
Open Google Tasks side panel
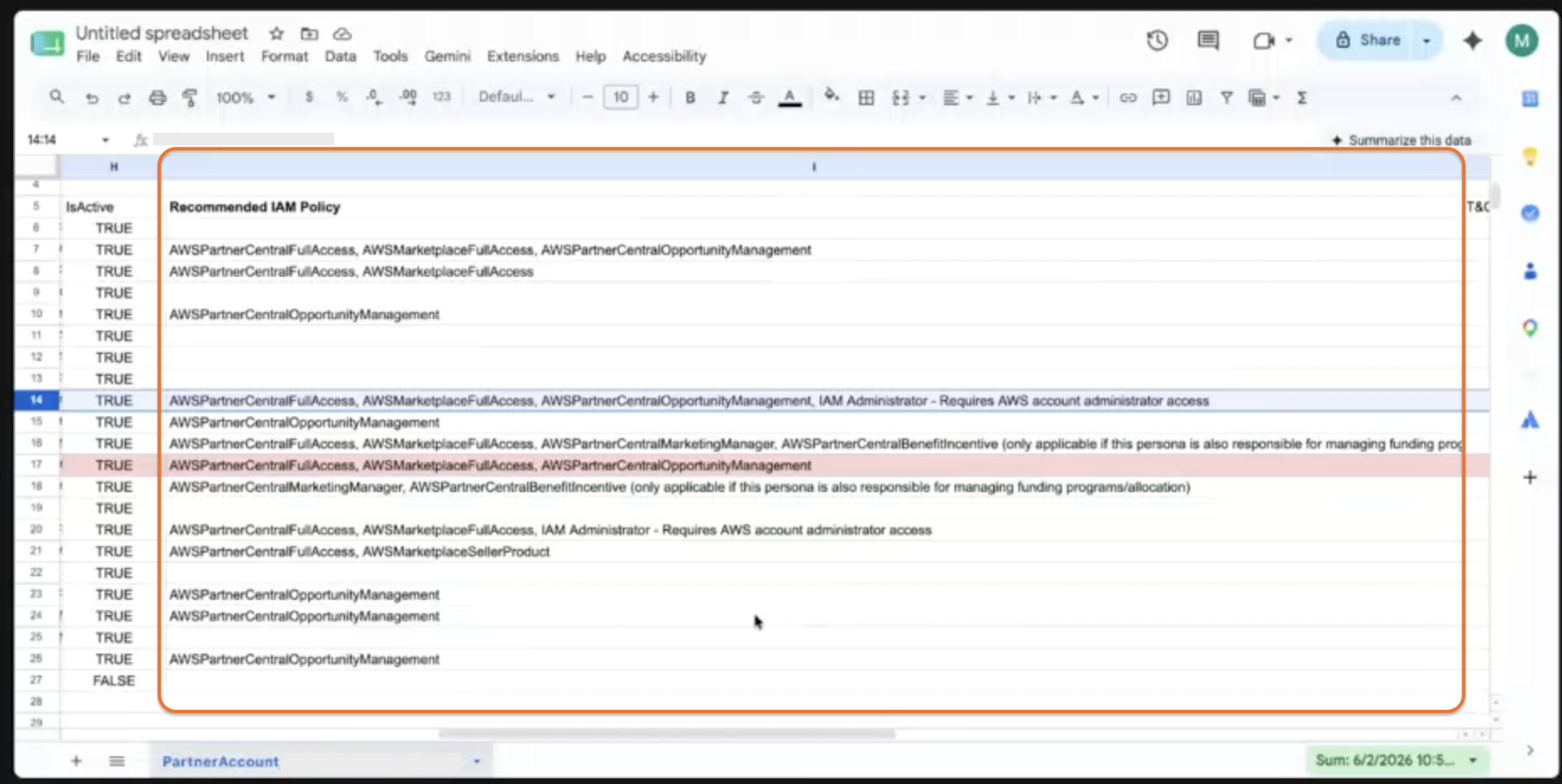pyautogui.click(x=1530, y=214)
